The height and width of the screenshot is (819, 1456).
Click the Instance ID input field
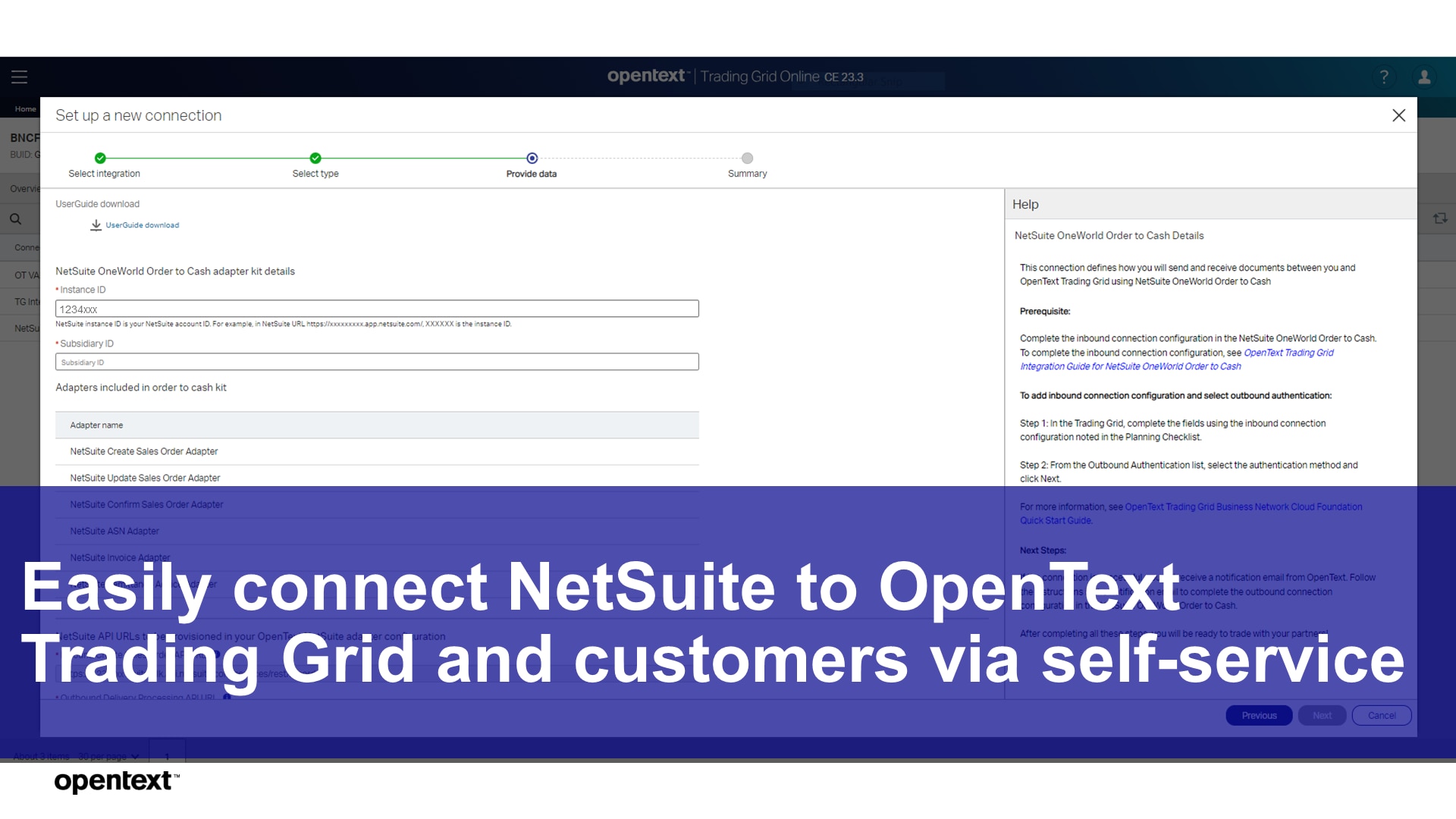tap(377, 309)
